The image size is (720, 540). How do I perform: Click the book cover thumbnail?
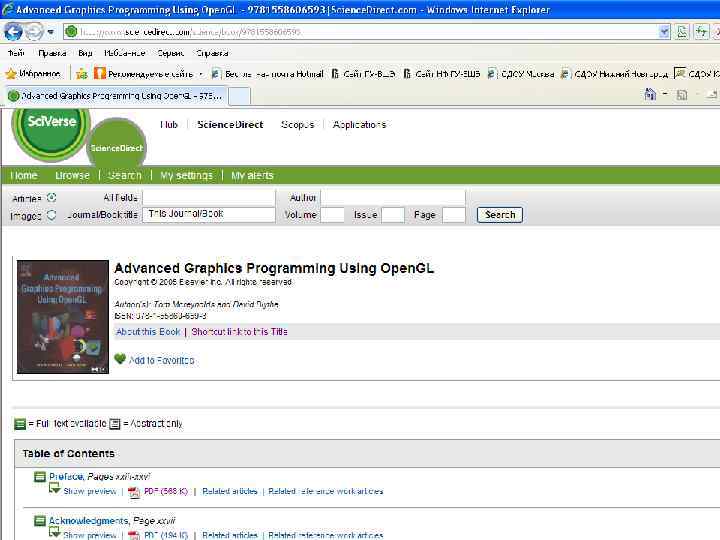(63, 317)
